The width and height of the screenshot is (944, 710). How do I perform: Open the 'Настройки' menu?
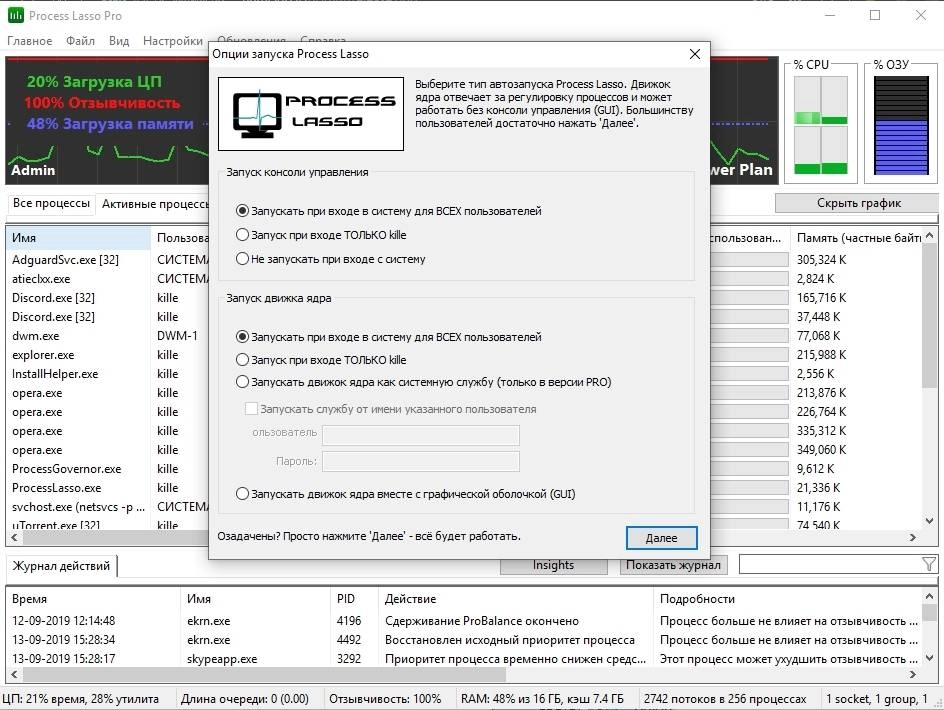[173, 41]
